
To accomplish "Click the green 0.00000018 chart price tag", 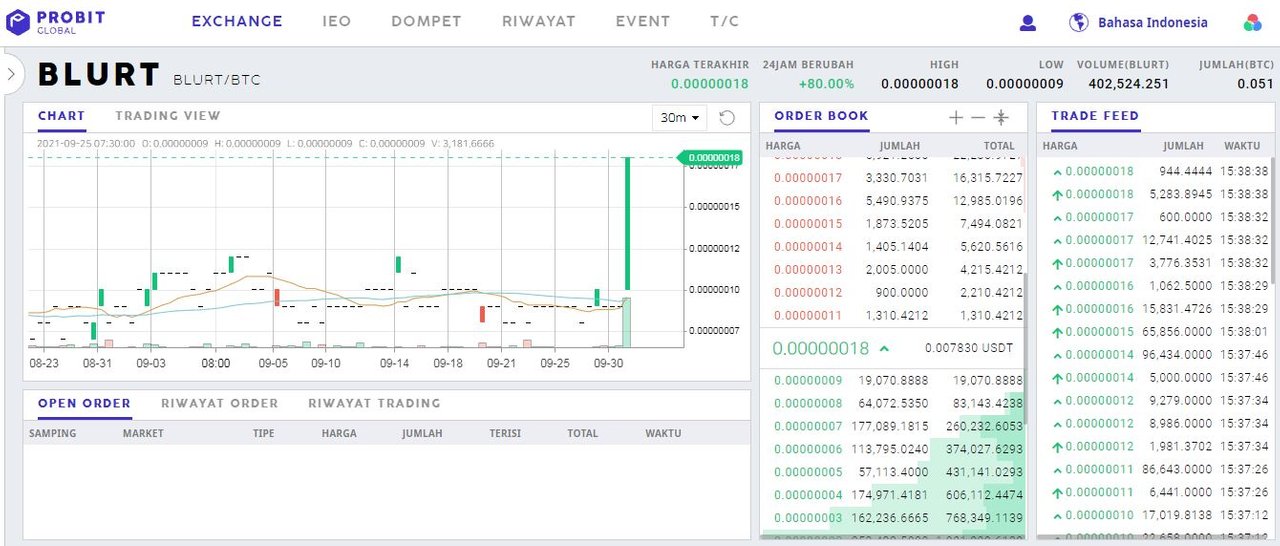I will click(x=710, y=157).
